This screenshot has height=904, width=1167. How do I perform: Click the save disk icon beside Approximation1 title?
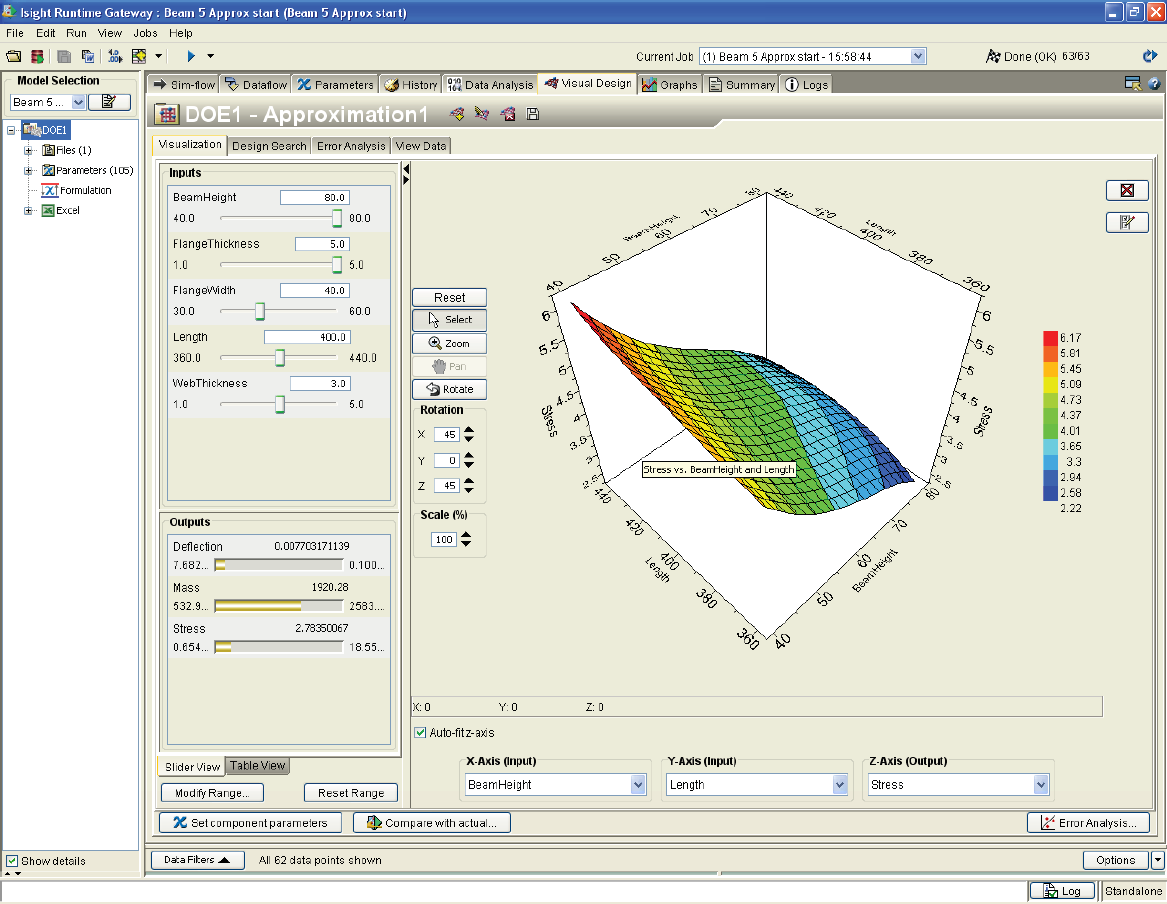pos(533,114)
